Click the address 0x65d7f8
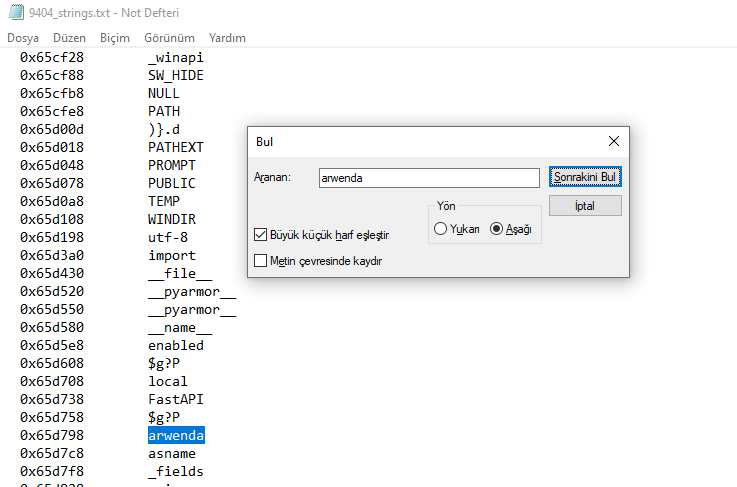The image size is (737, 487). click(x=52, y=471)
